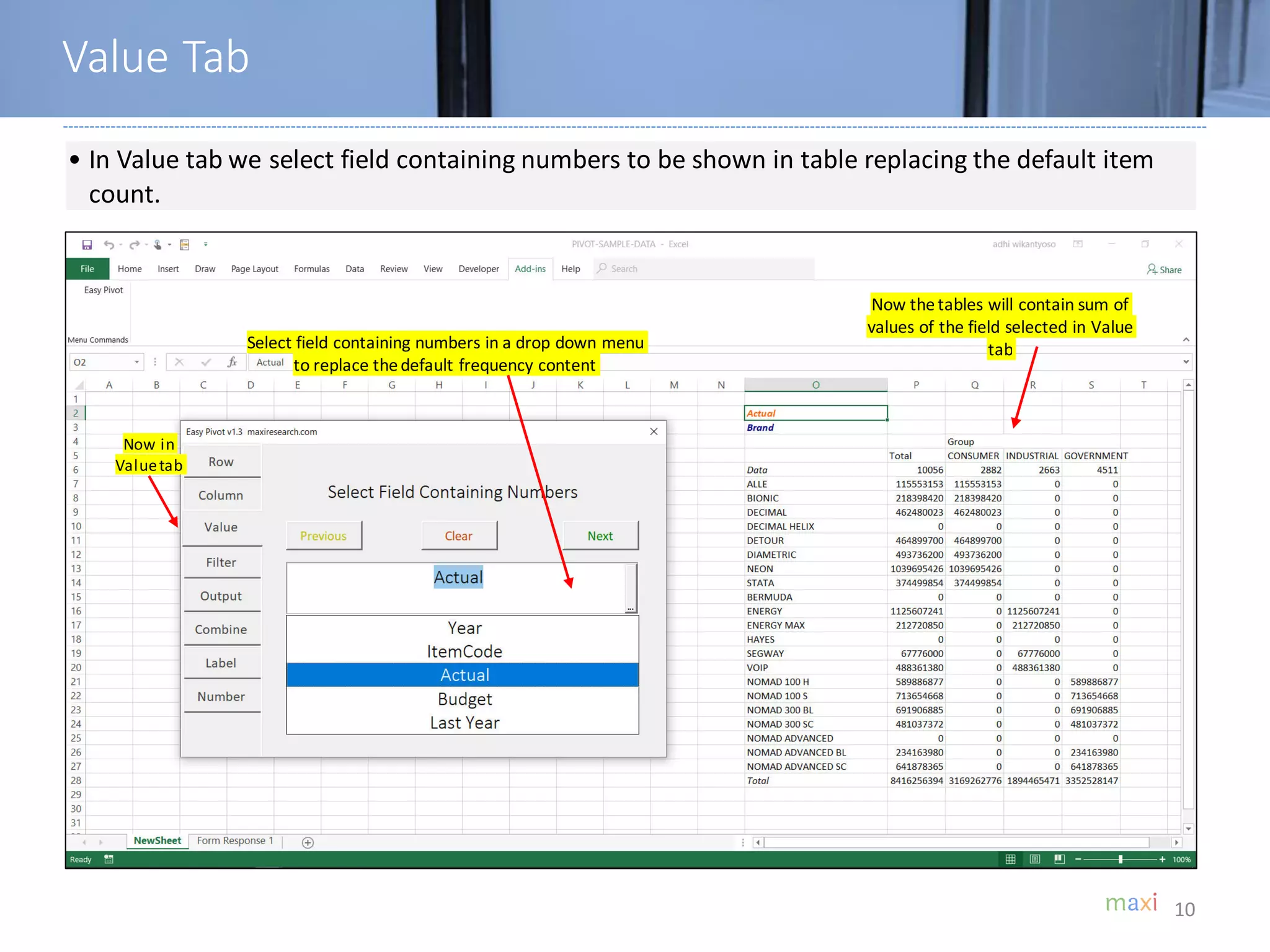Click the Search box in title ribbon
Image resolution: width=1270 pixels, height=952 pixels.
(x=704, y=268)
